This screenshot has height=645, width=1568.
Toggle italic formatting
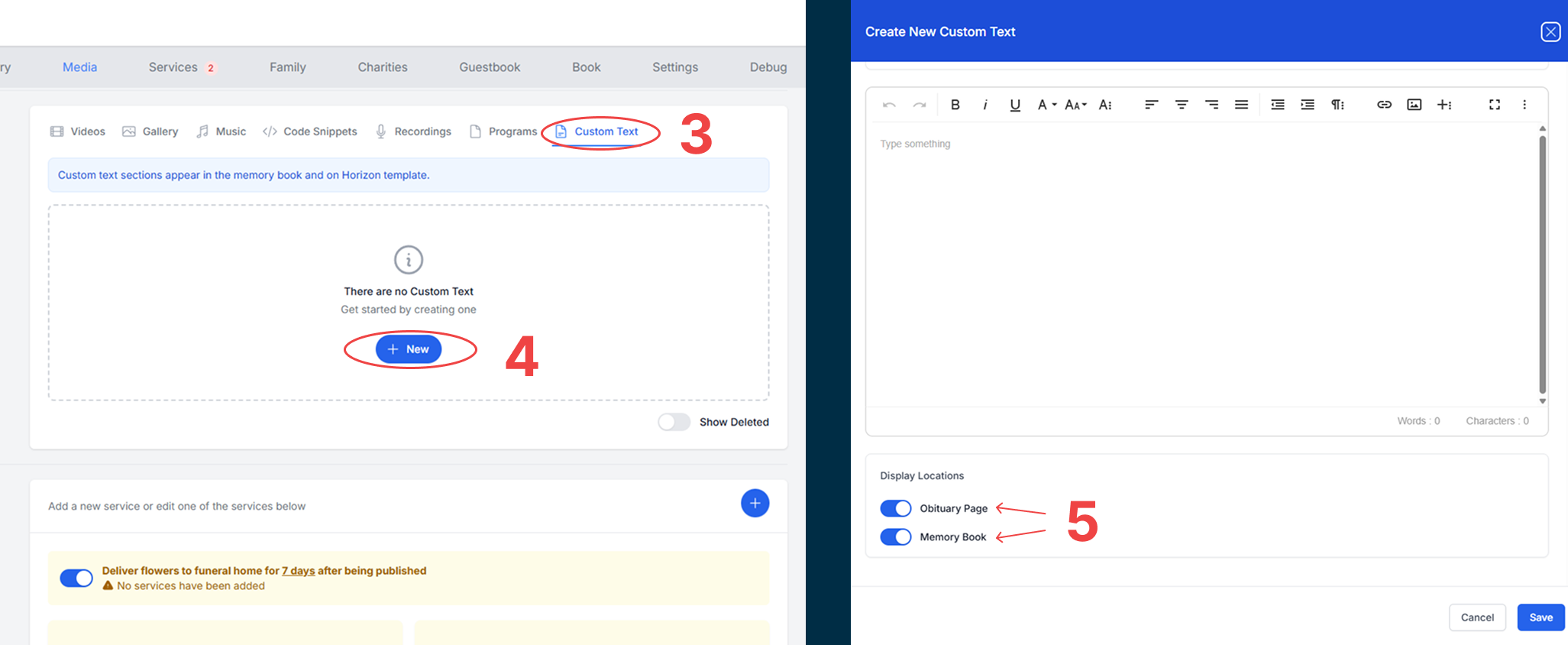click(985, 105)
